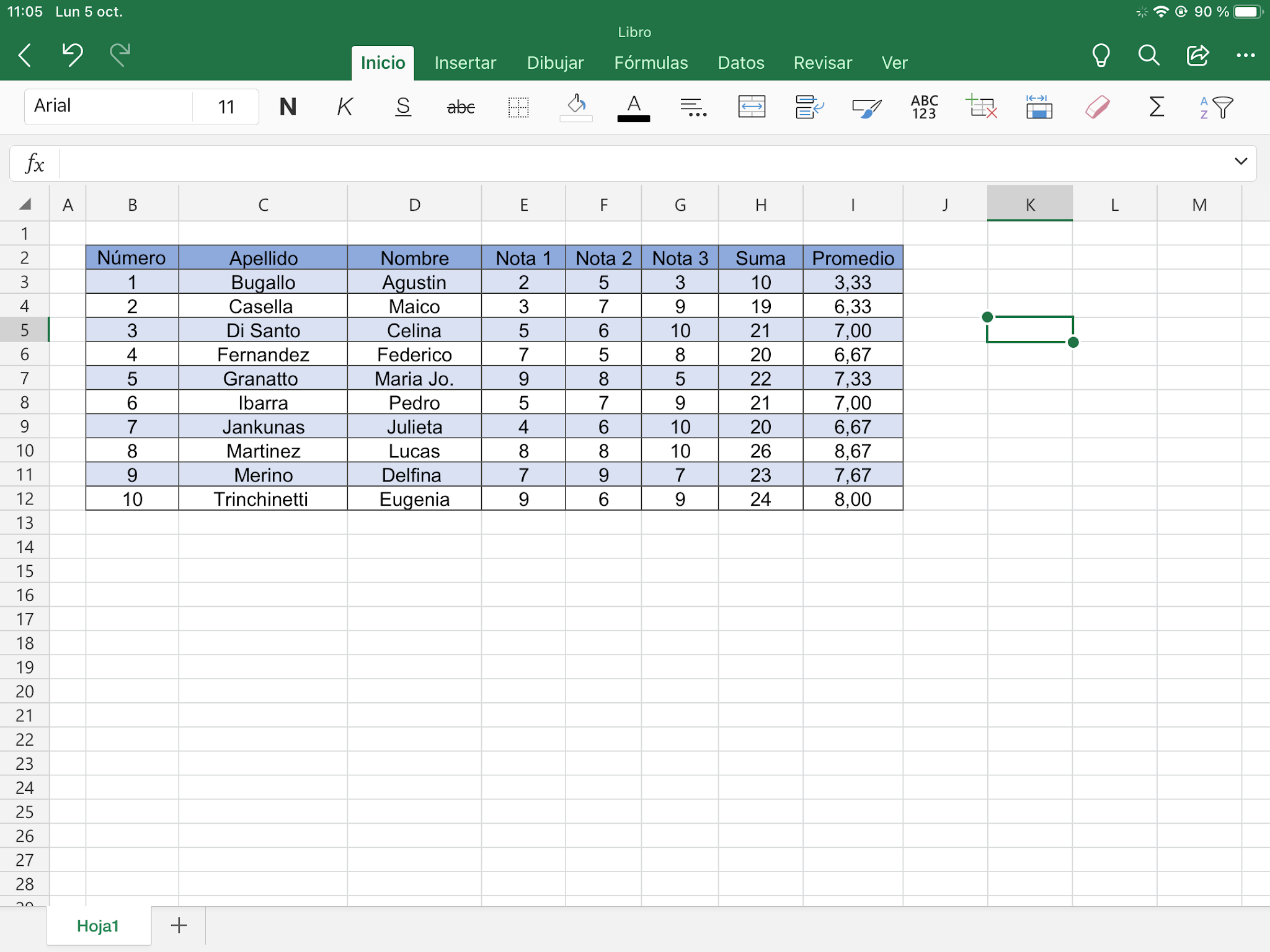This screenshot has width=1270, height=952.
Task: Open the font color A icon
Action: tap(633, 107)
